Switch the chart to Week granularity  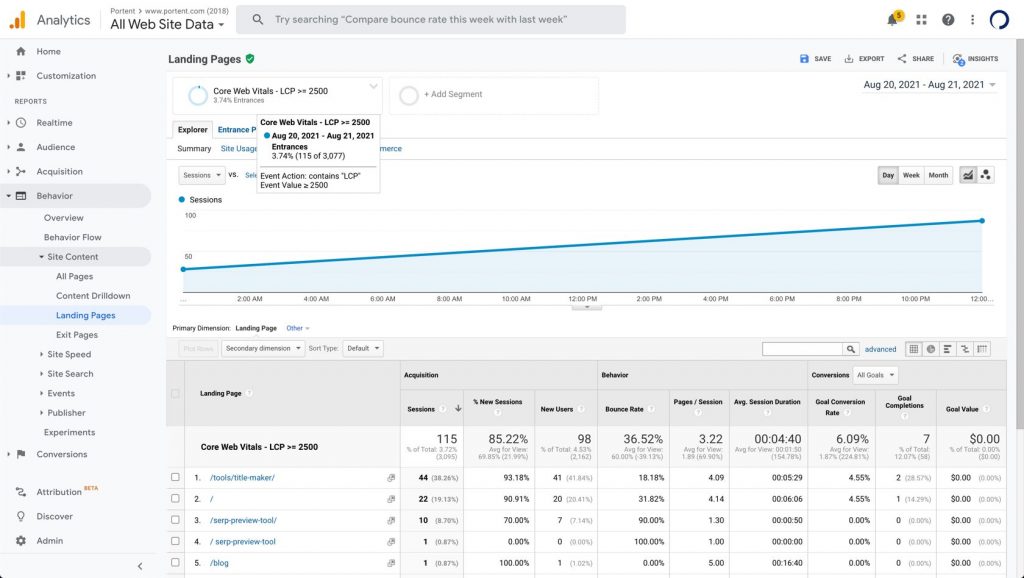[x=911, y=175]
